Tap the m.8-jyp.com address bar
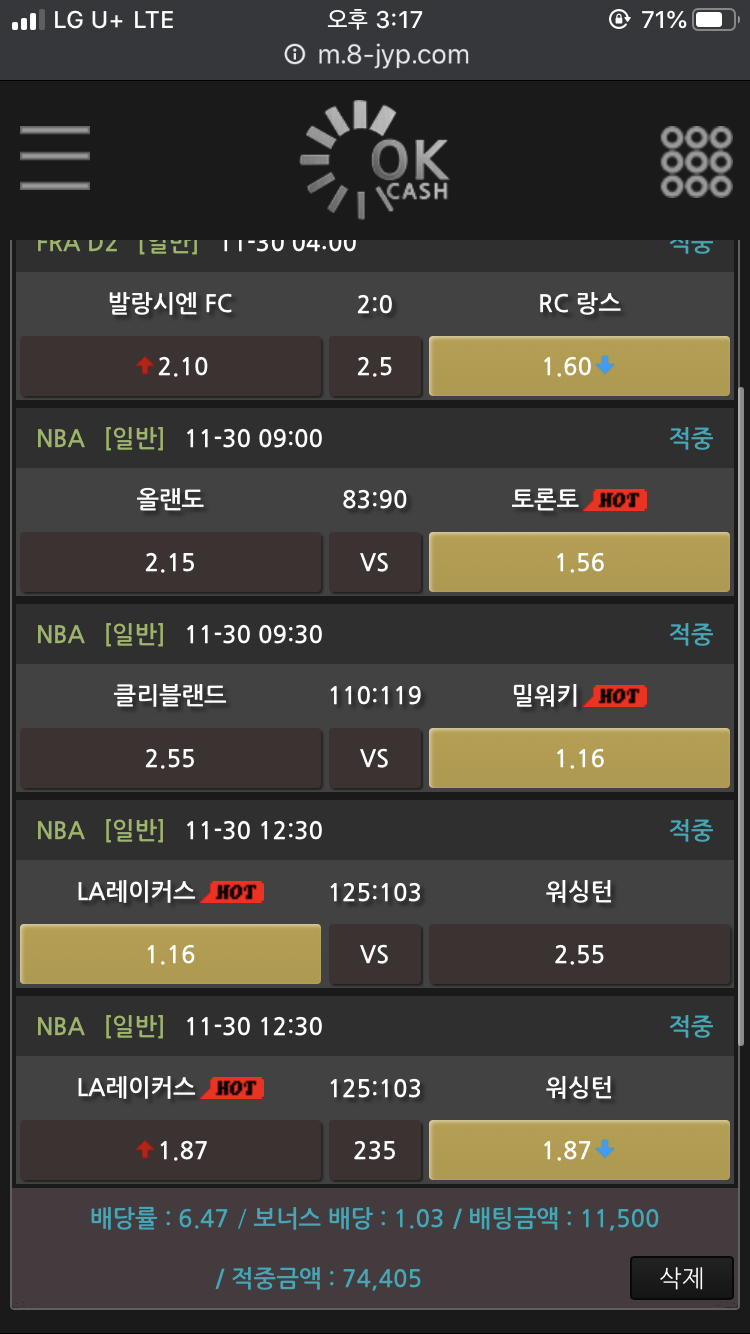750x1334 pixels. pyautogui.click(x=375, y=55)
